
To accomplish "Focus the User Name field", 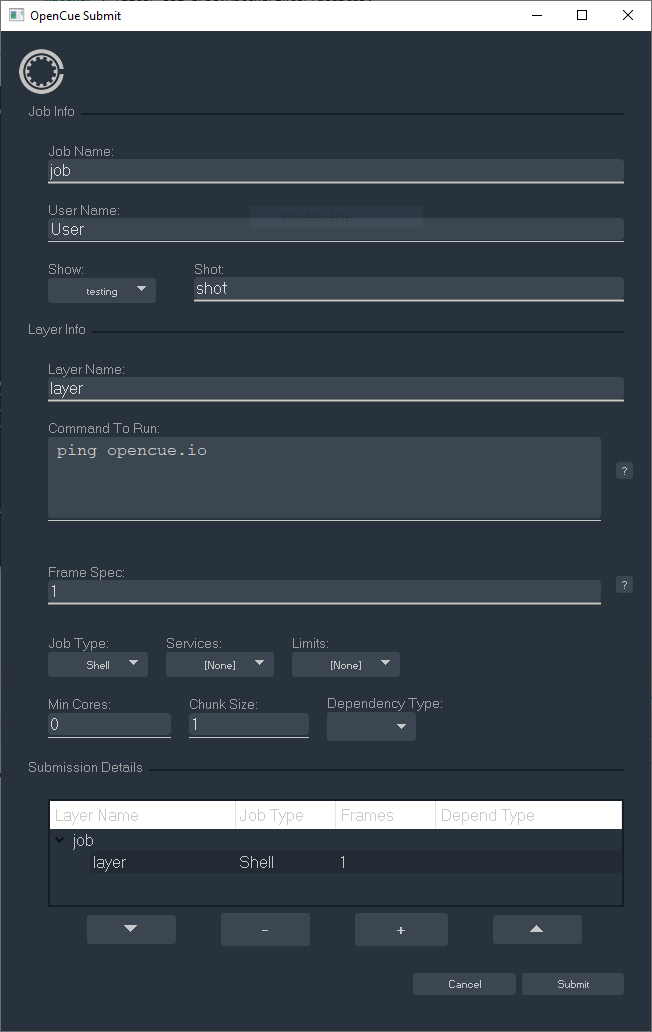I will click(x=336, y=230).
